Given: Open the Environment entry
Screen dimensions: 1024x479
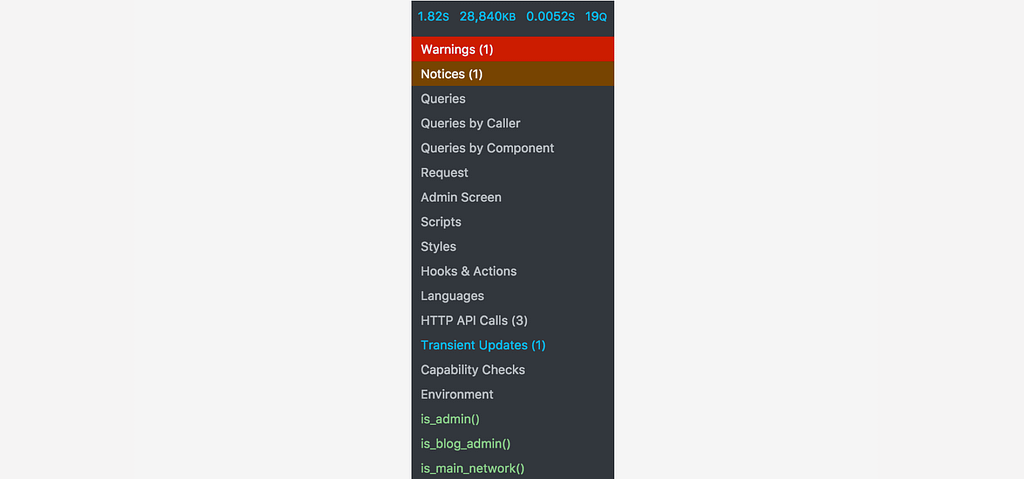Looking at the screenshot, I should coord(513,395).
